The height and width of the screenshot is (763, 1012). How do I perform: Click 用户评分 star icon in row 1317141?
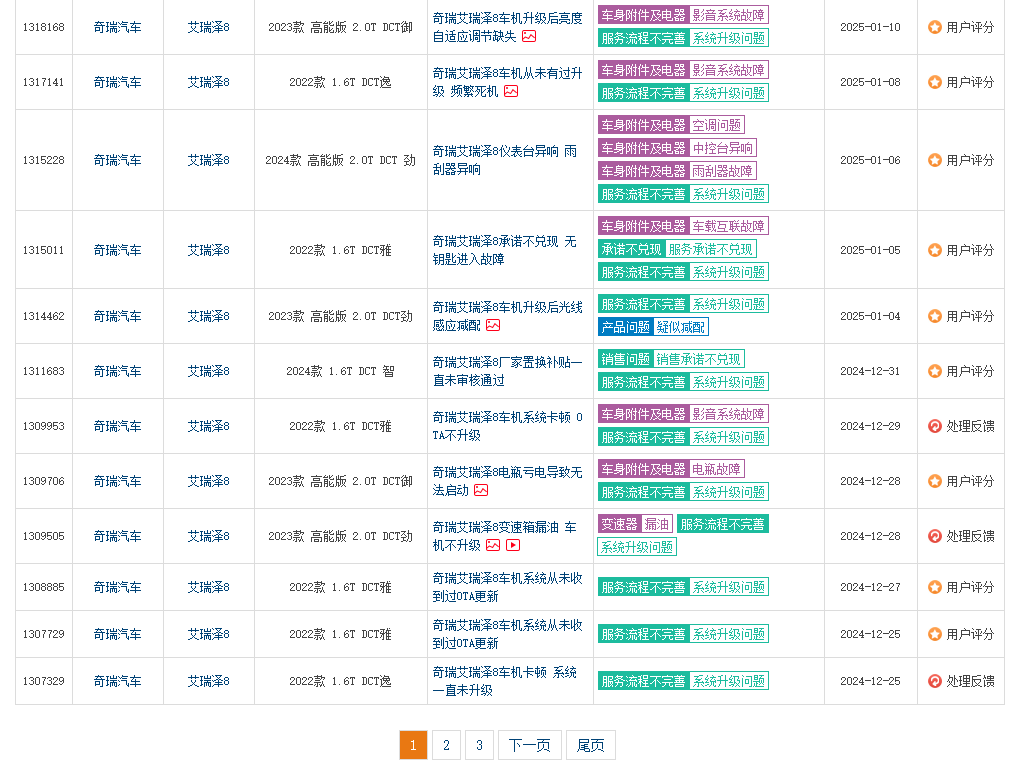[x=935, y=82]
